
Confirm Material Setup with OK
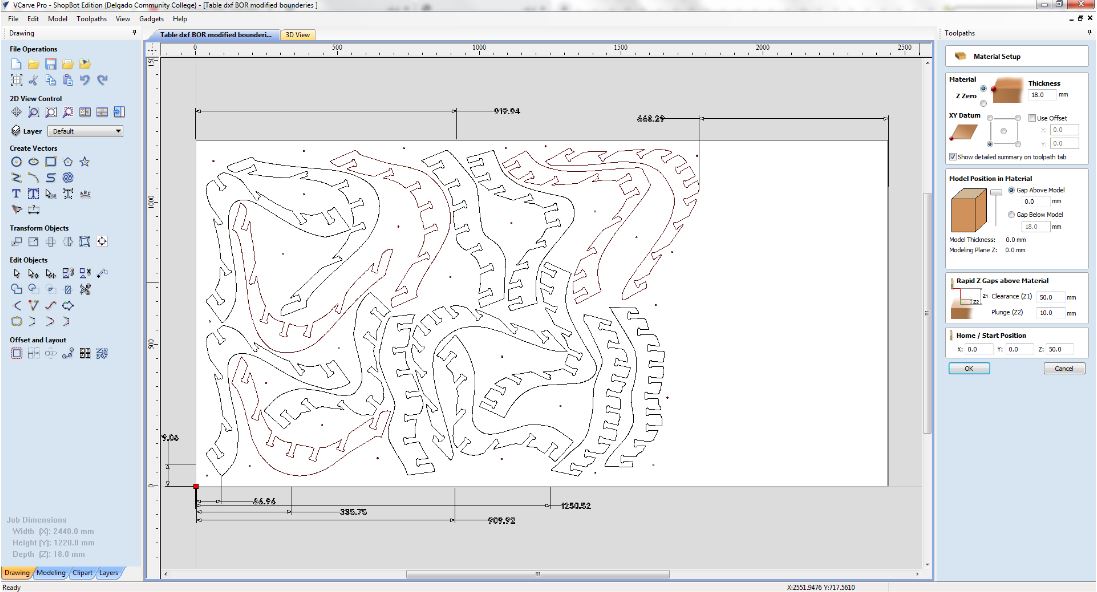point(969,368)
